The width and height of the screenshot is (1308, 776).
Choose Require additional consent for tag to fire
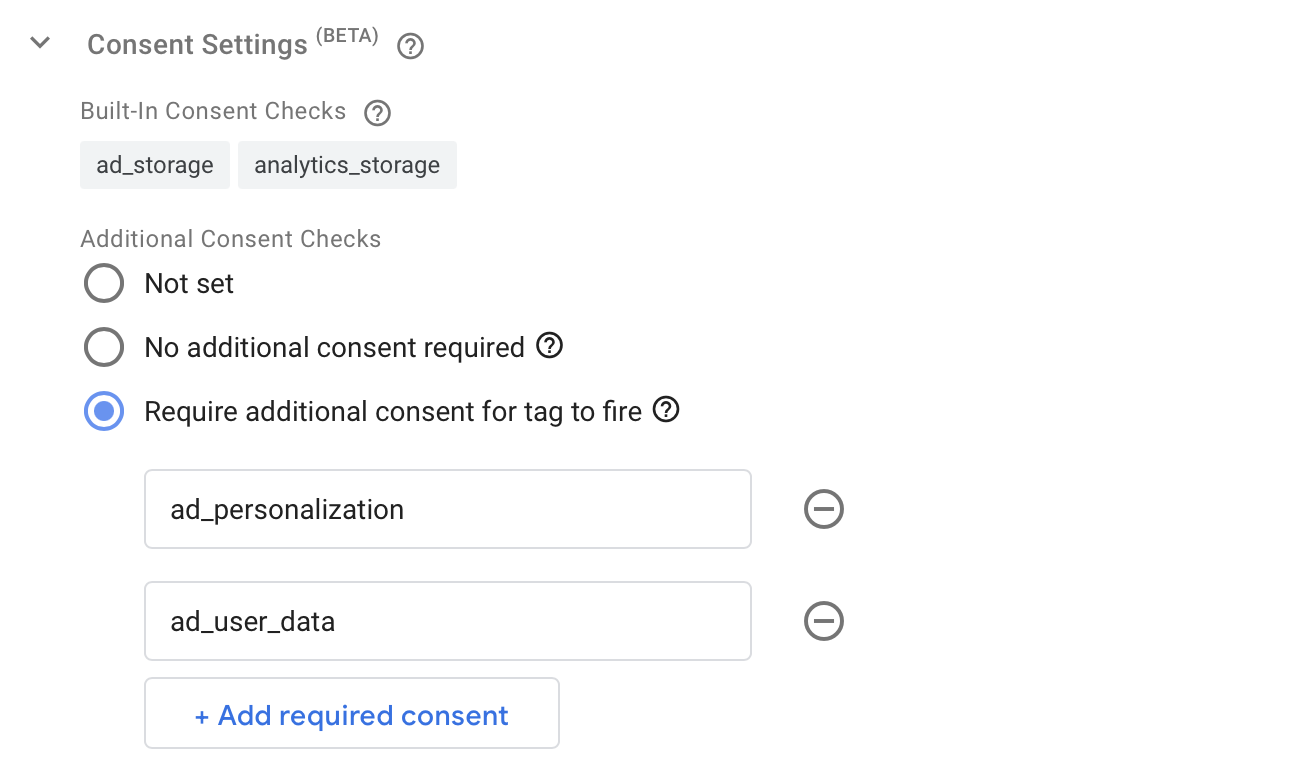(x=103, y=410)
